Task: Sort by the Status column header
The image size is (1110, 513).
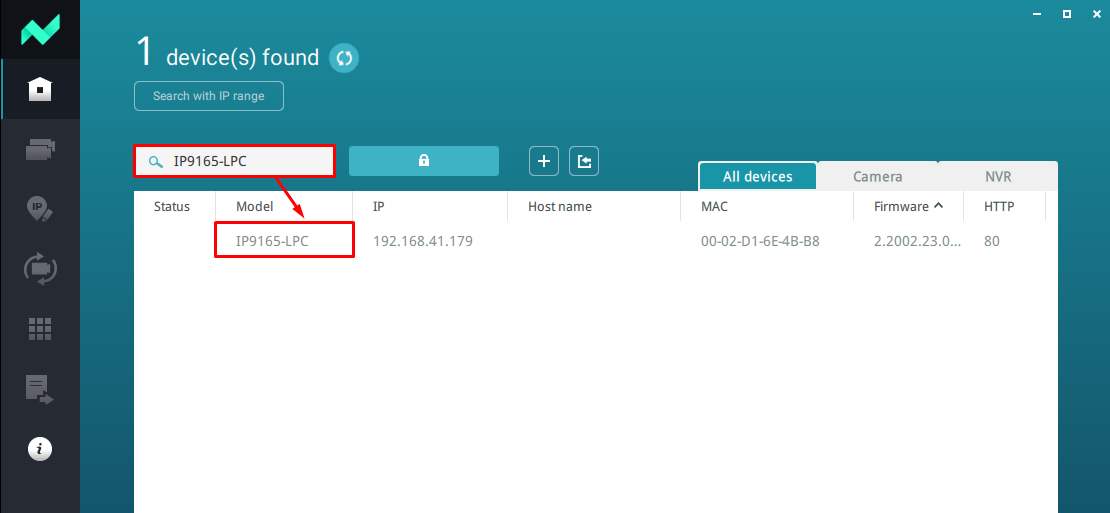Action: [x=172, y=207]
